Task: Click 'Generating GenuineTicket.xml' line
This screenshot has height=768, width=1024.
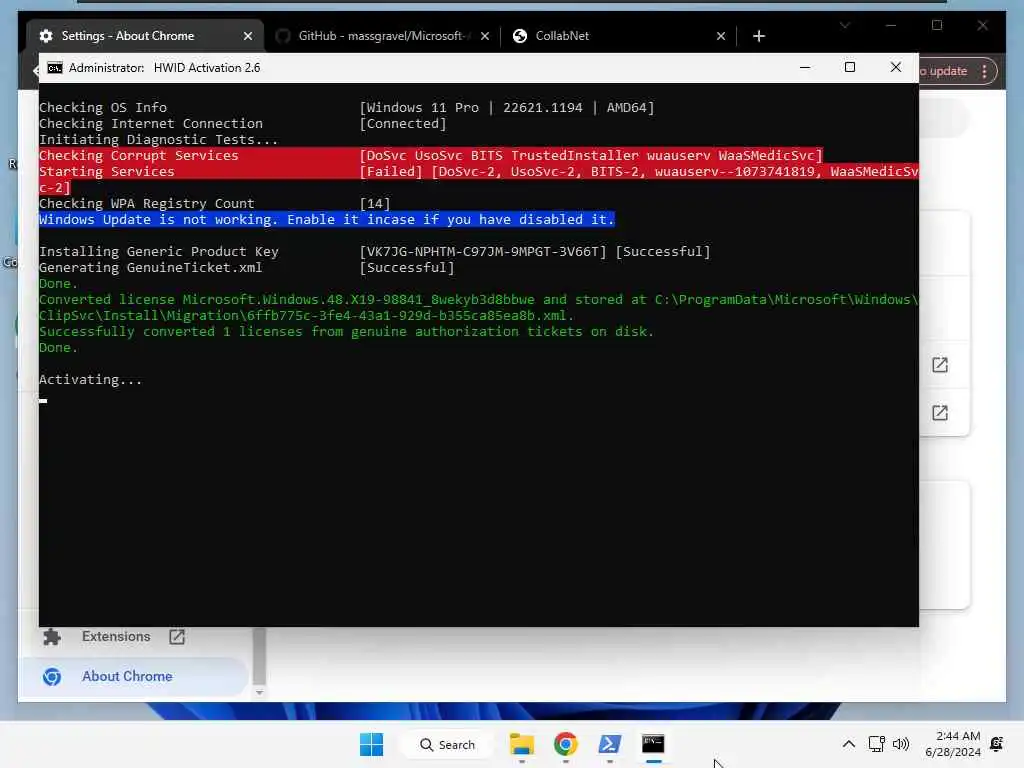Action: 150,268
